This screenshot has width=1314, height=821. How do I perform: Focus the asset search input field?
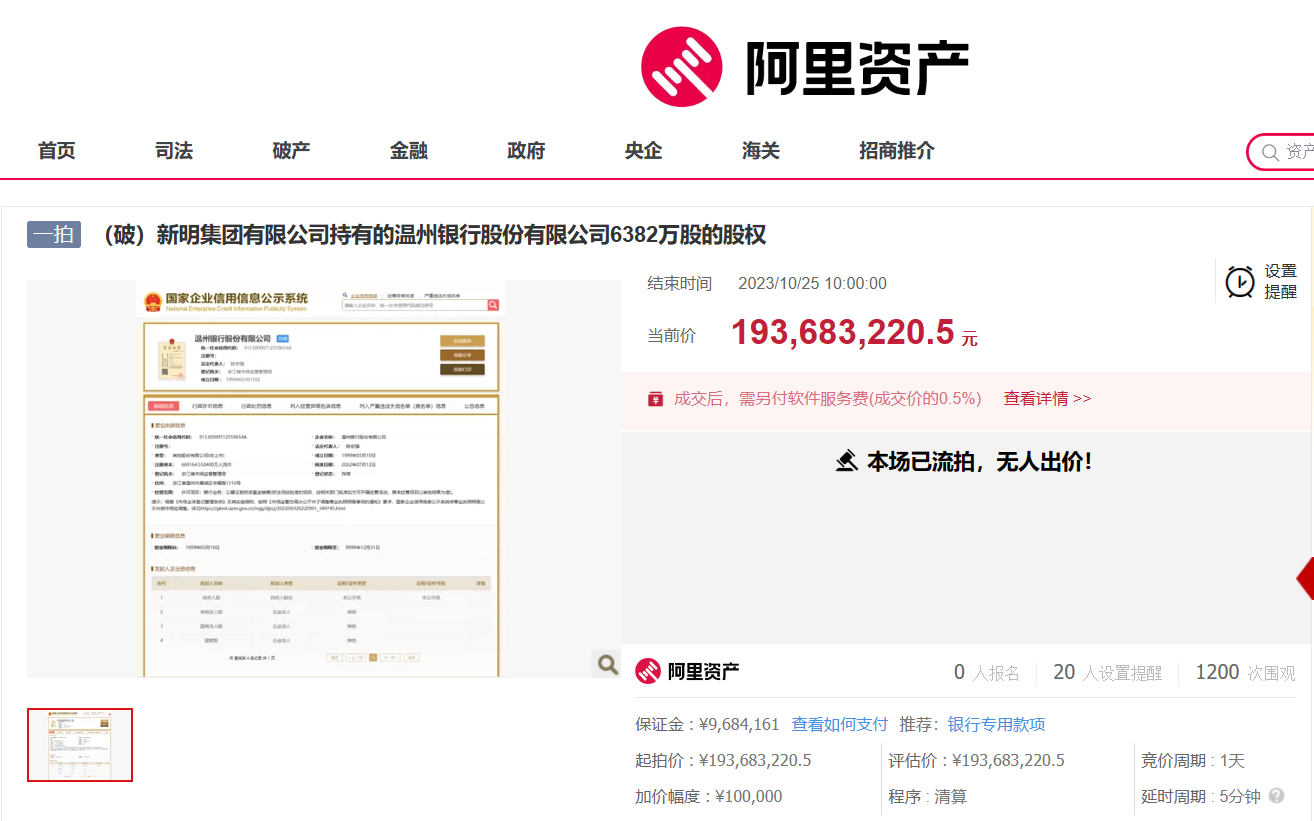coord(1281,152)
